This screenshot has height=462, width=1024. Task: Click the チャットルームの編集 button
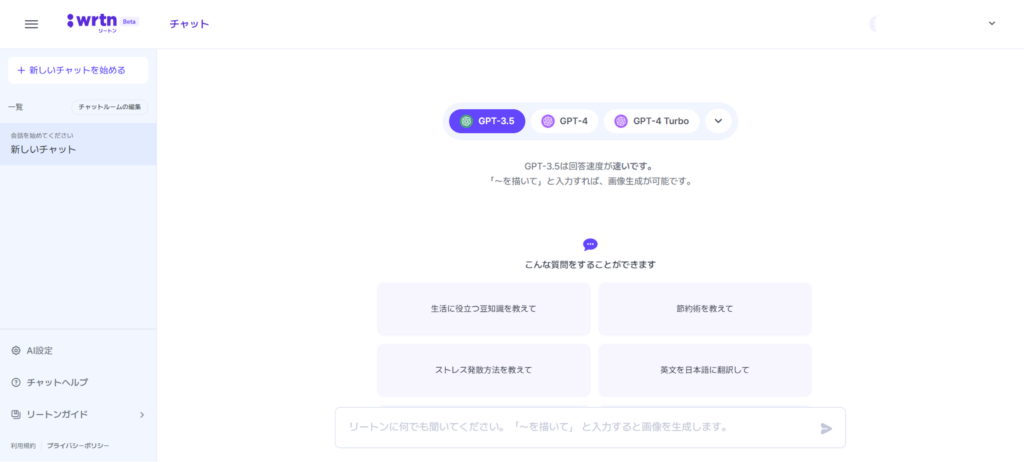pyautogui.click(x=110, y=107)
